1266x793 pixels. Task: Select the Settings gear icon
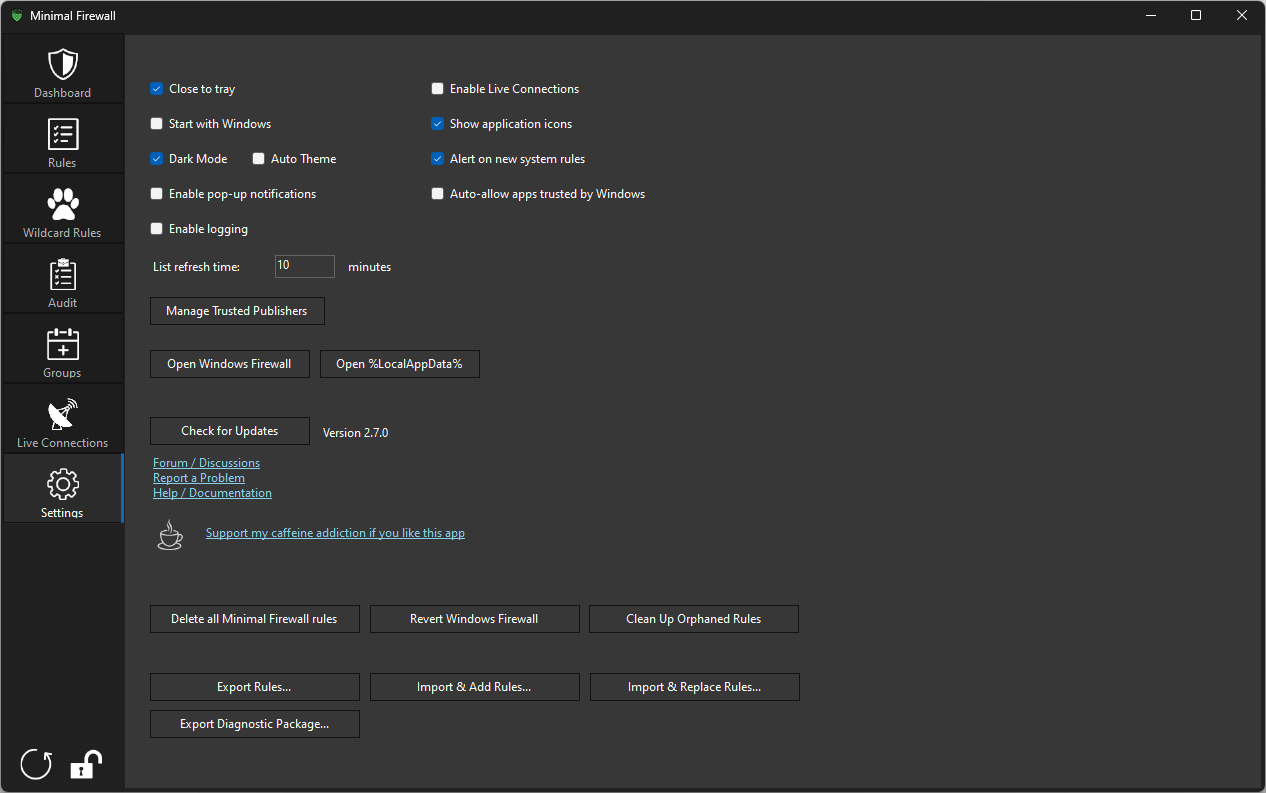click(62, 484)
